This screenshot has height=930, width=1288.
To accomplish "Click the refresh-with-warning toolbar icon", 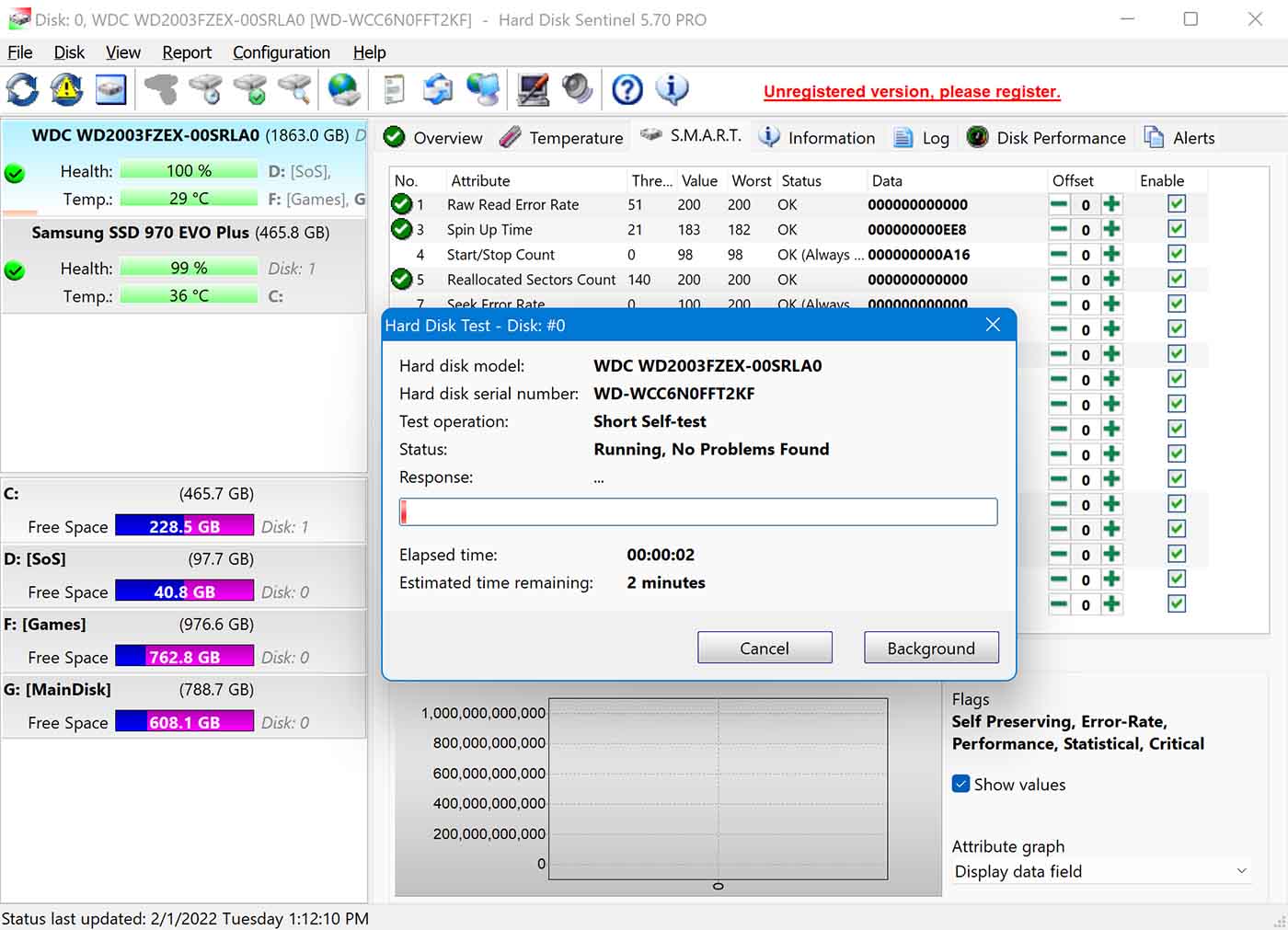I will pyautogui.click(x=66, y=89).
